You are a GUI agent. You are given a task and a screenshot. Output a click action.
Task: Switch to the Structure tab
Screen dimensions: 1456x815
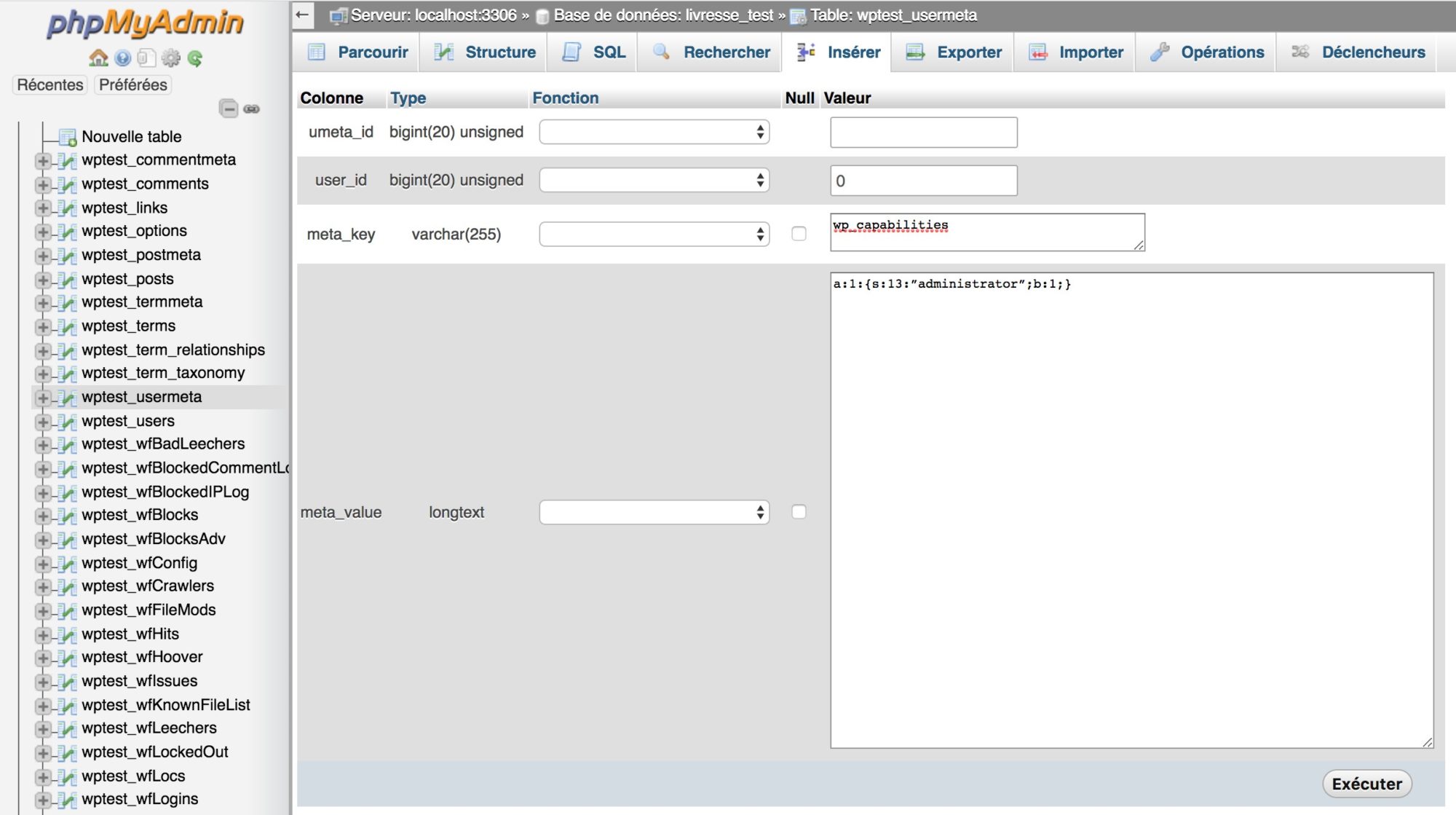(484, 52)
